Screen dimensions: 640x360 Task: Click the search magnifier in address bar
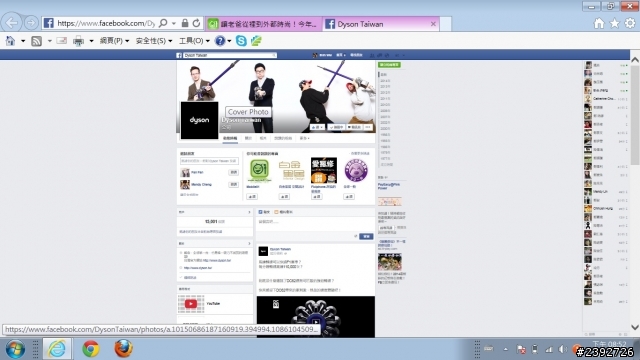coord(163,23)
